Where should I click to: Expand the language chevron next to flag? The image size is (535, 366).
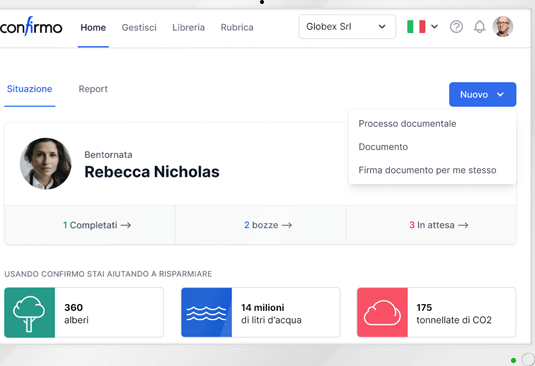pos(434,27)
